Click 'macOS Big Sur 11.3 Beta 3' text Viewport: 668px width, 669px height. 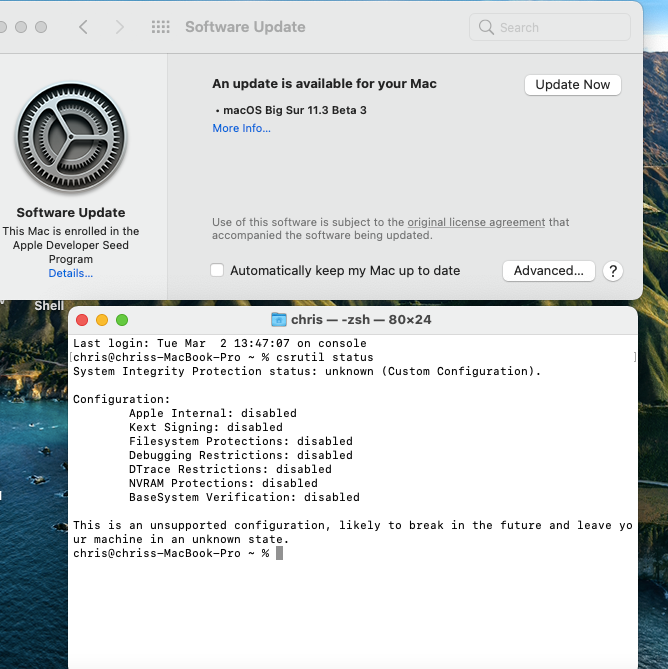point(295,111)
